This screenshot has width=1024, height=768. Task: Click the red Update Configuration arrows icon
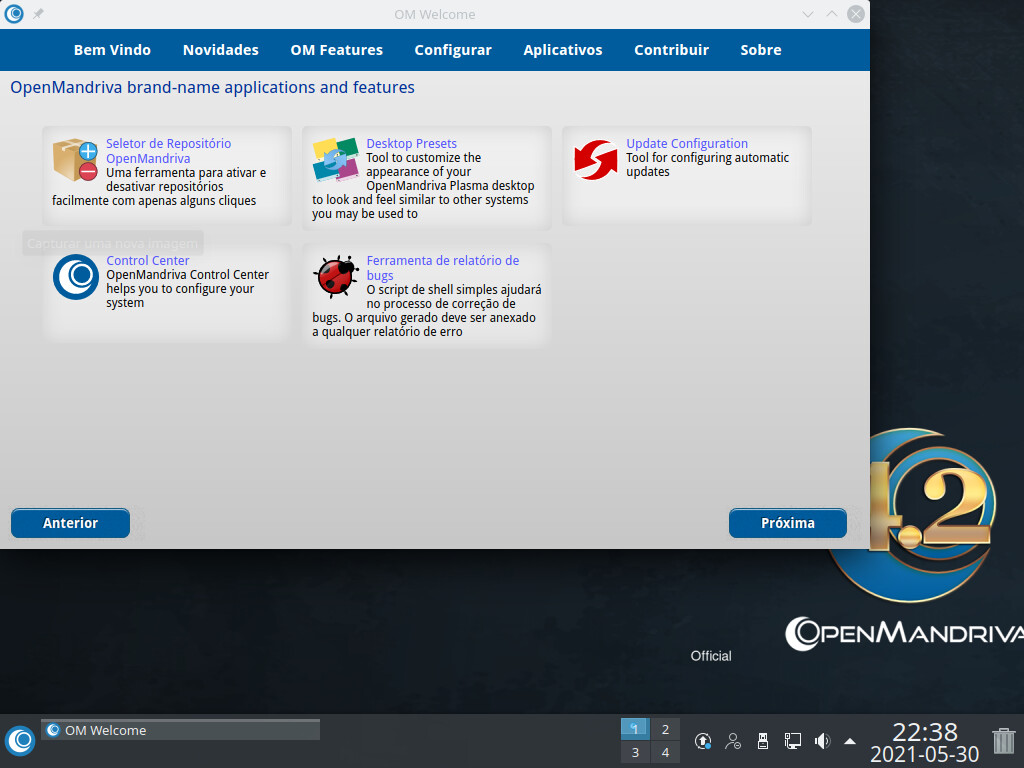596,160
